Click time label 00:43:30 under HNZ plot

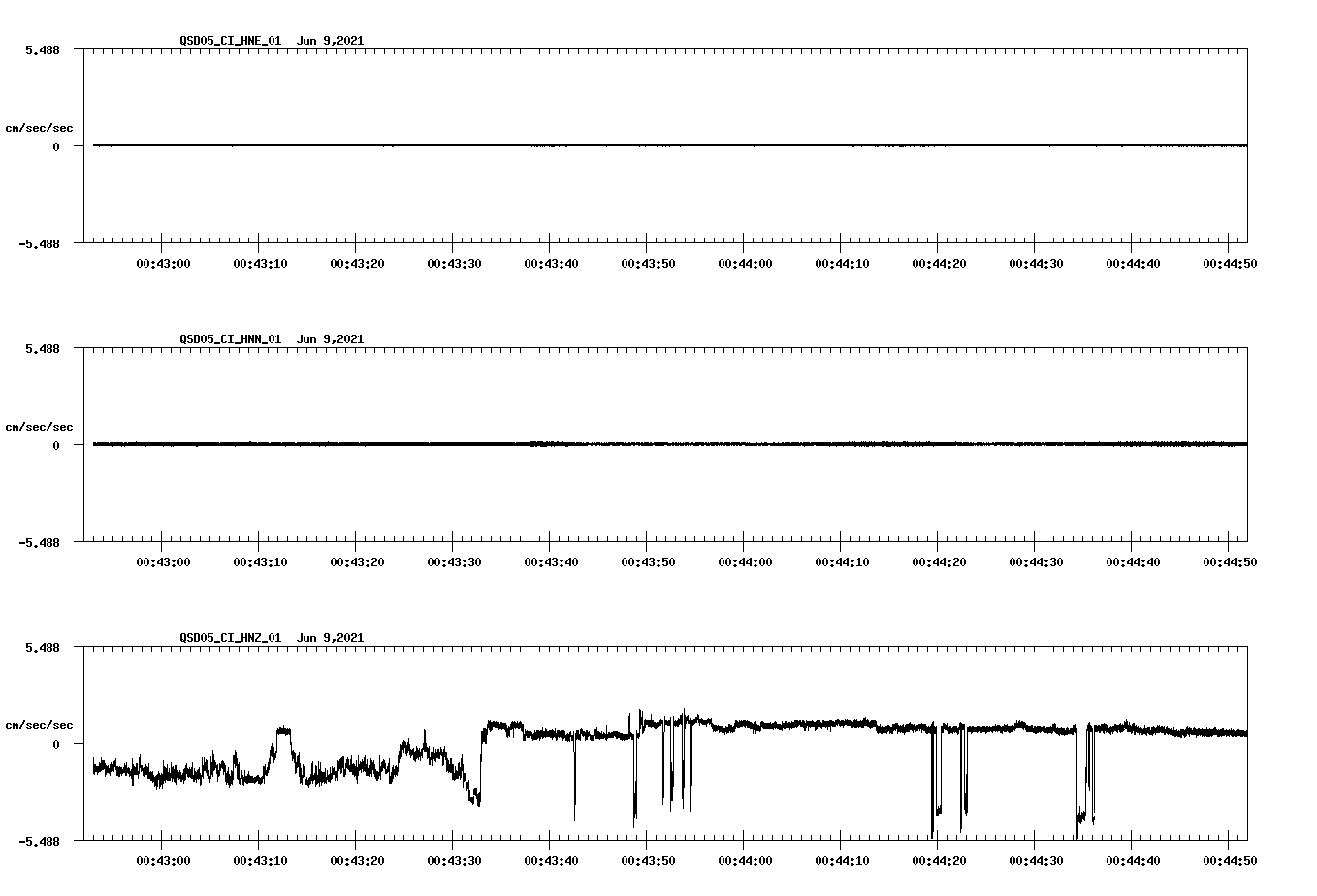[454, 860]
